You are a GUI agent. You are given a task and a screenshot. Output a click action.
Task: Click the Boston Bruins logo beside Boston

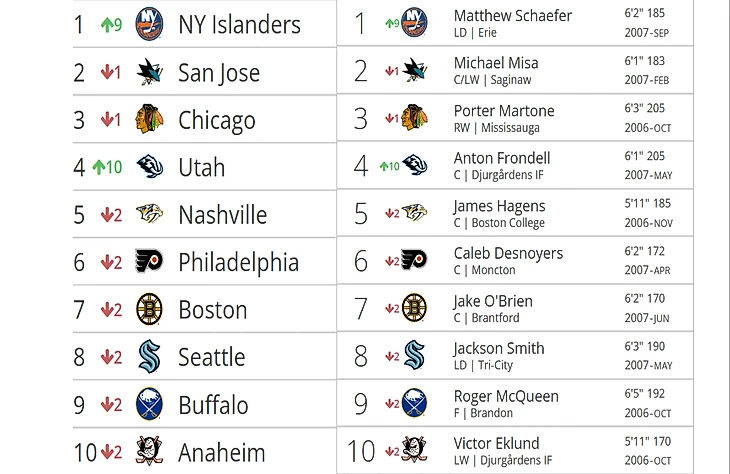(x=148, y=310)
